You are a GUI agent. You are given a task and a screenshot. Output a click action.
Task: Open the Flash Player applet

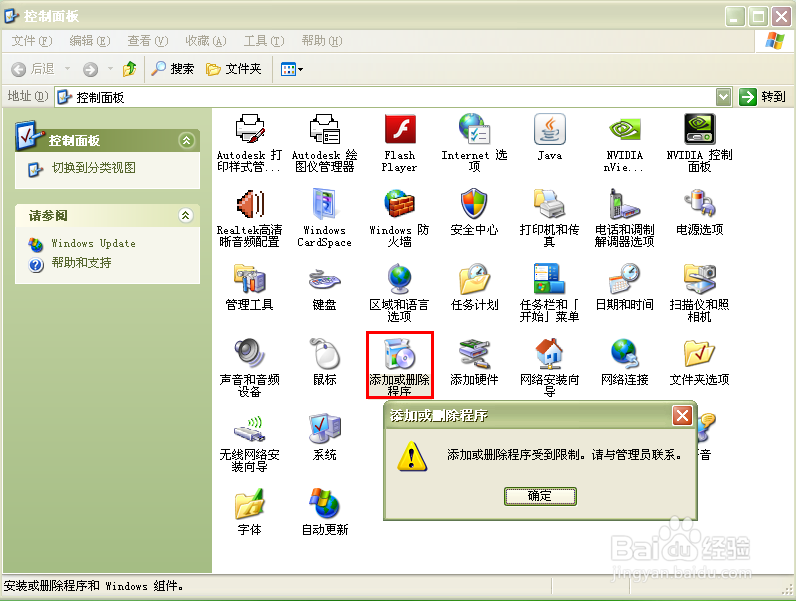(400, 143)
